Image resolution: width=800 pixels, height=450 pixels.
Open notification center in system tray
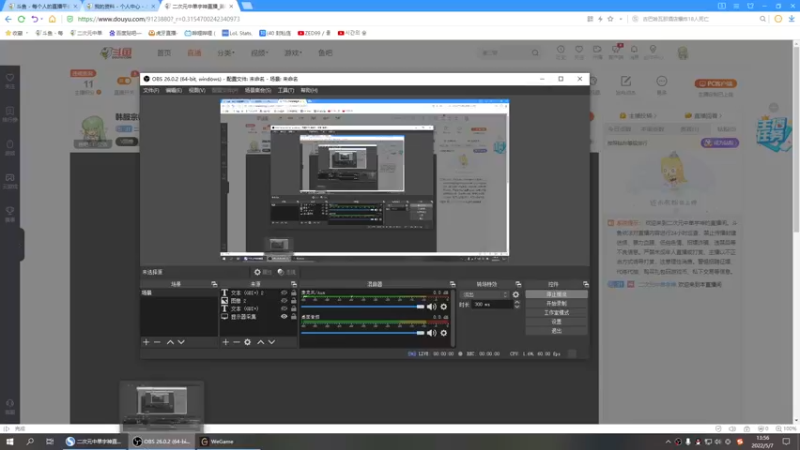coord(786,441)
